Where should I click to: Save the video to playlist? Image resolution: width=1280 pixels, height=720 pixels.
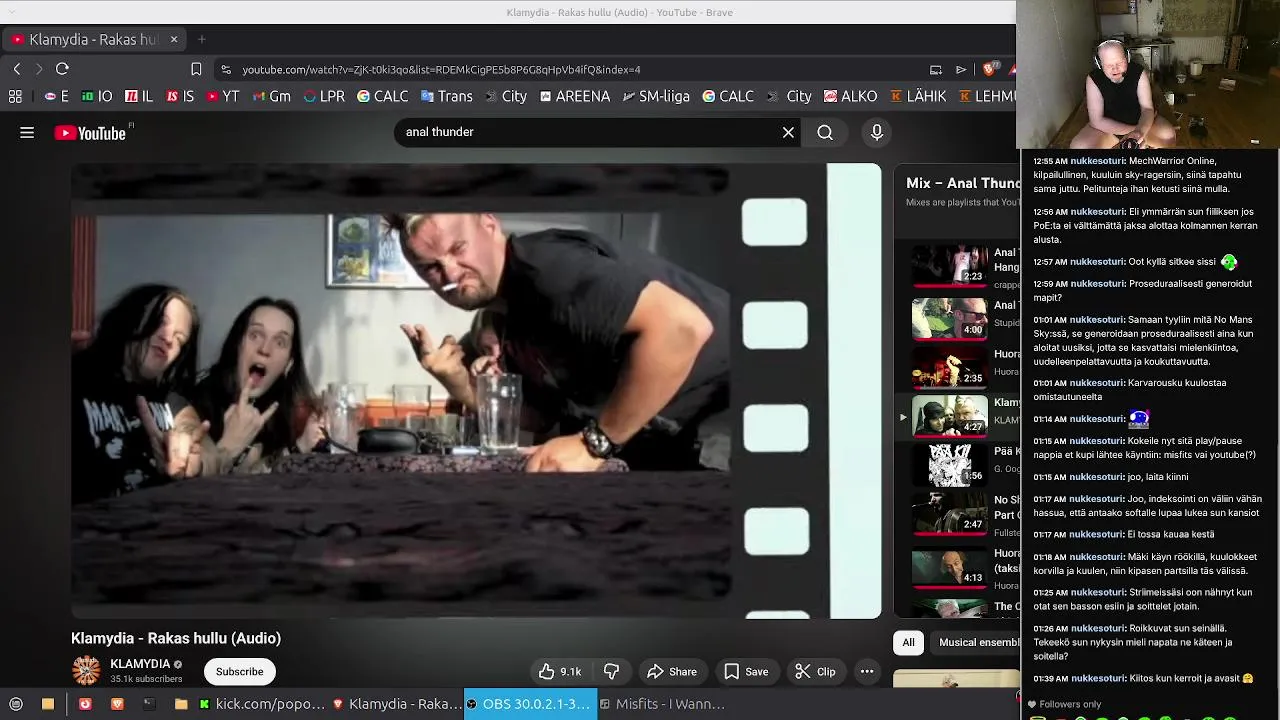746,672
